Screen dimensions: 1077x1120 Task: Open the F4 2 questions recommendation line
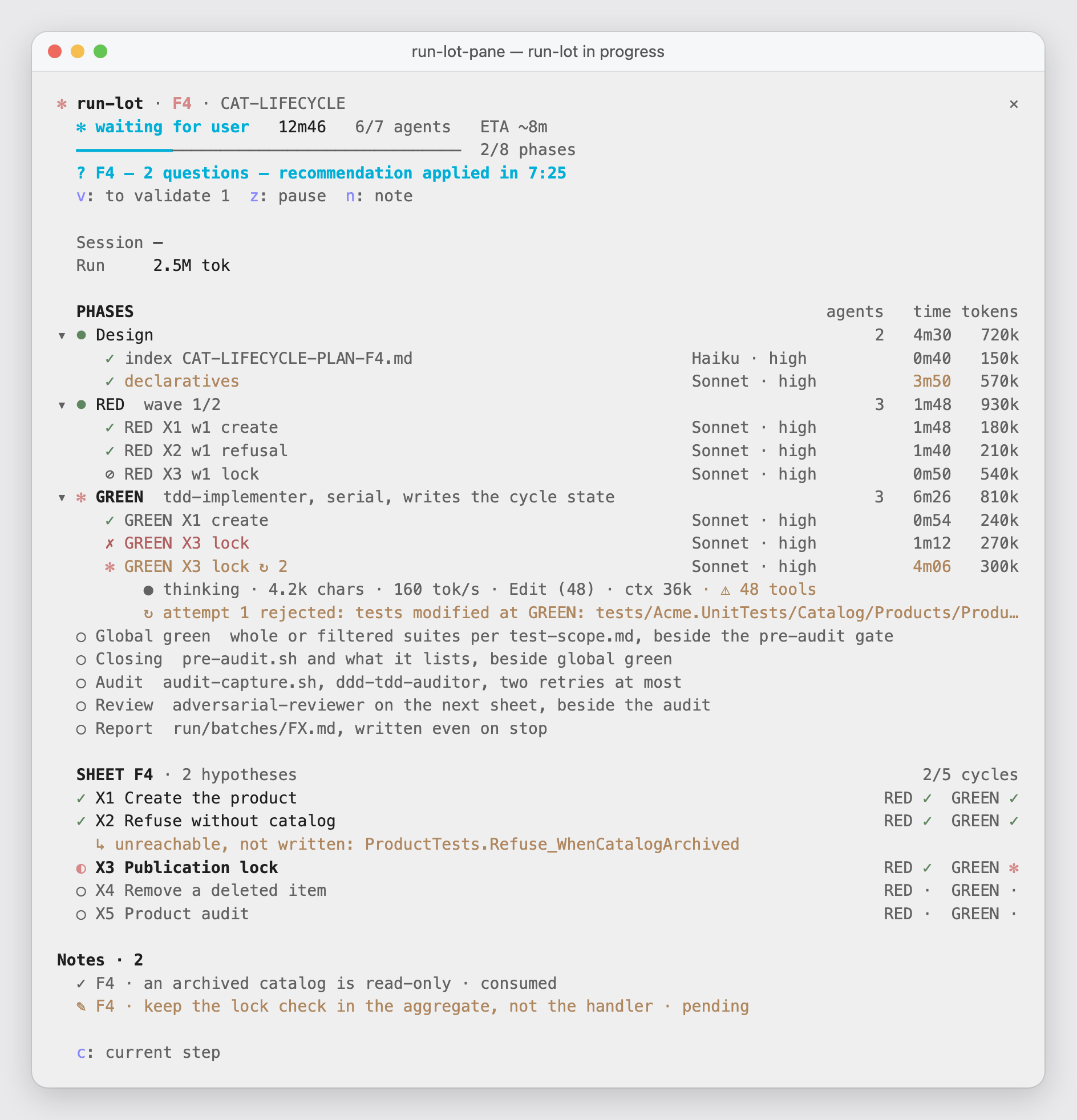321,173
